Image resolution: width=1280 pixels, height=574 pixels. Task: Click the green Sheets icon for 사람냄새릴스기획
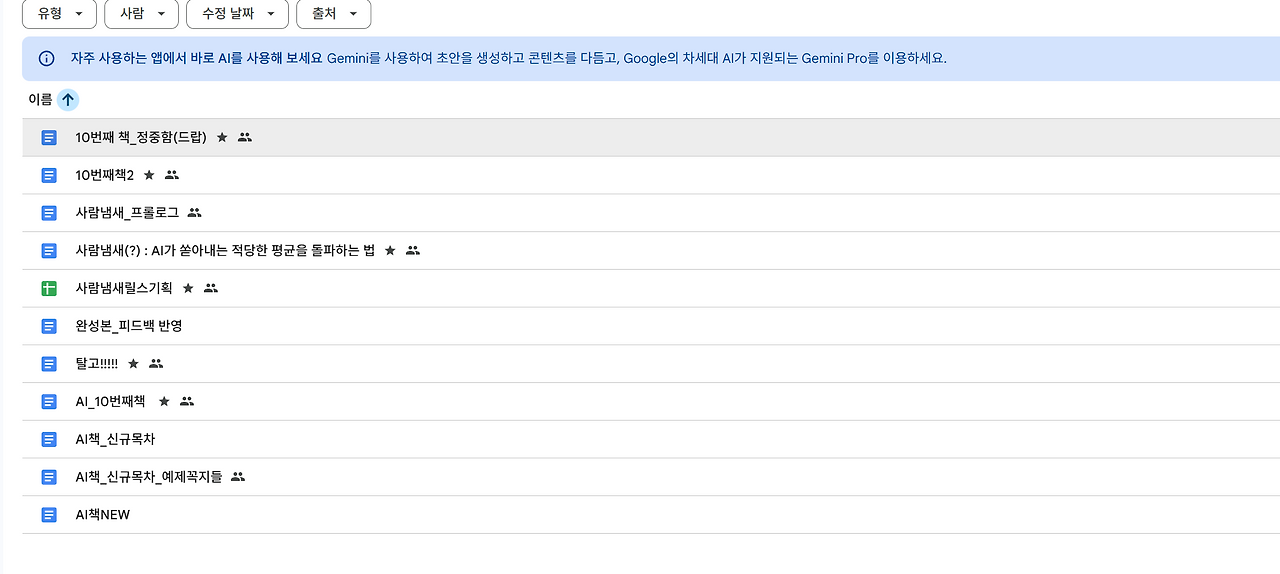pos(49,288)
